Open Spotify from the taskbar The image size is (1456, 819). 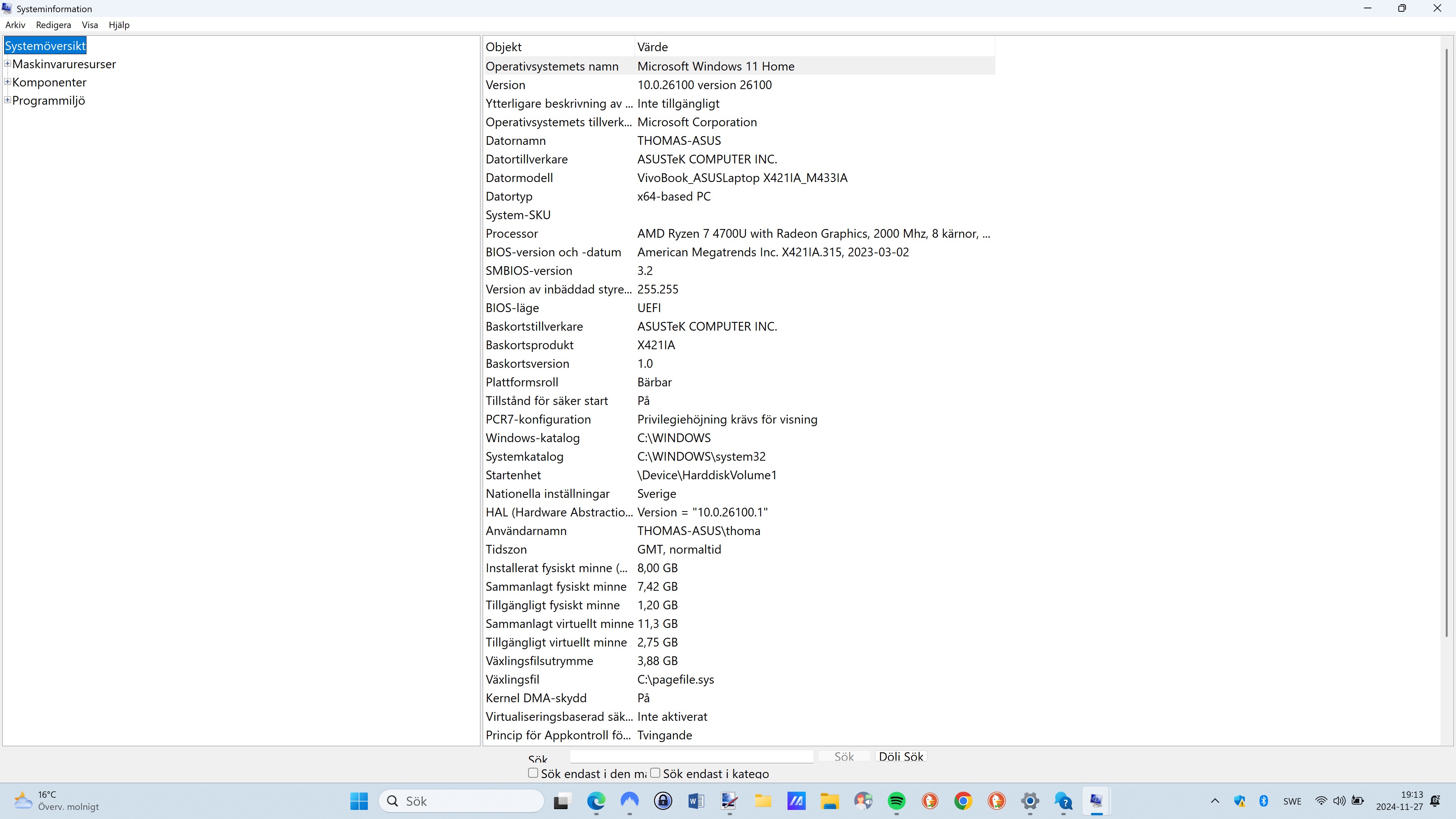click(x=896, y=801)
